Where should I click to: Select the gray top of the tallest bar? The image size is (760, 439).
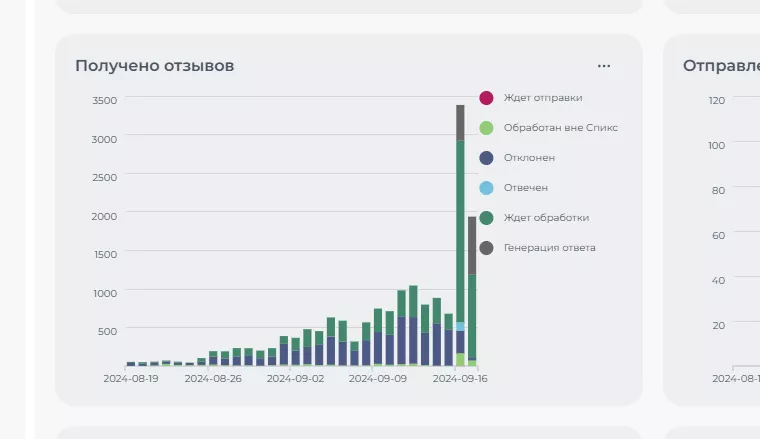click(460, 122)
